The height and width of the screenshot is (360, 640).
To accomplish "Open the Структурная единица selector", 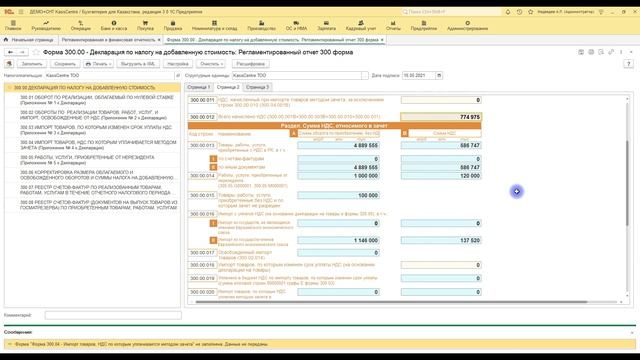I will click(364, 76).
